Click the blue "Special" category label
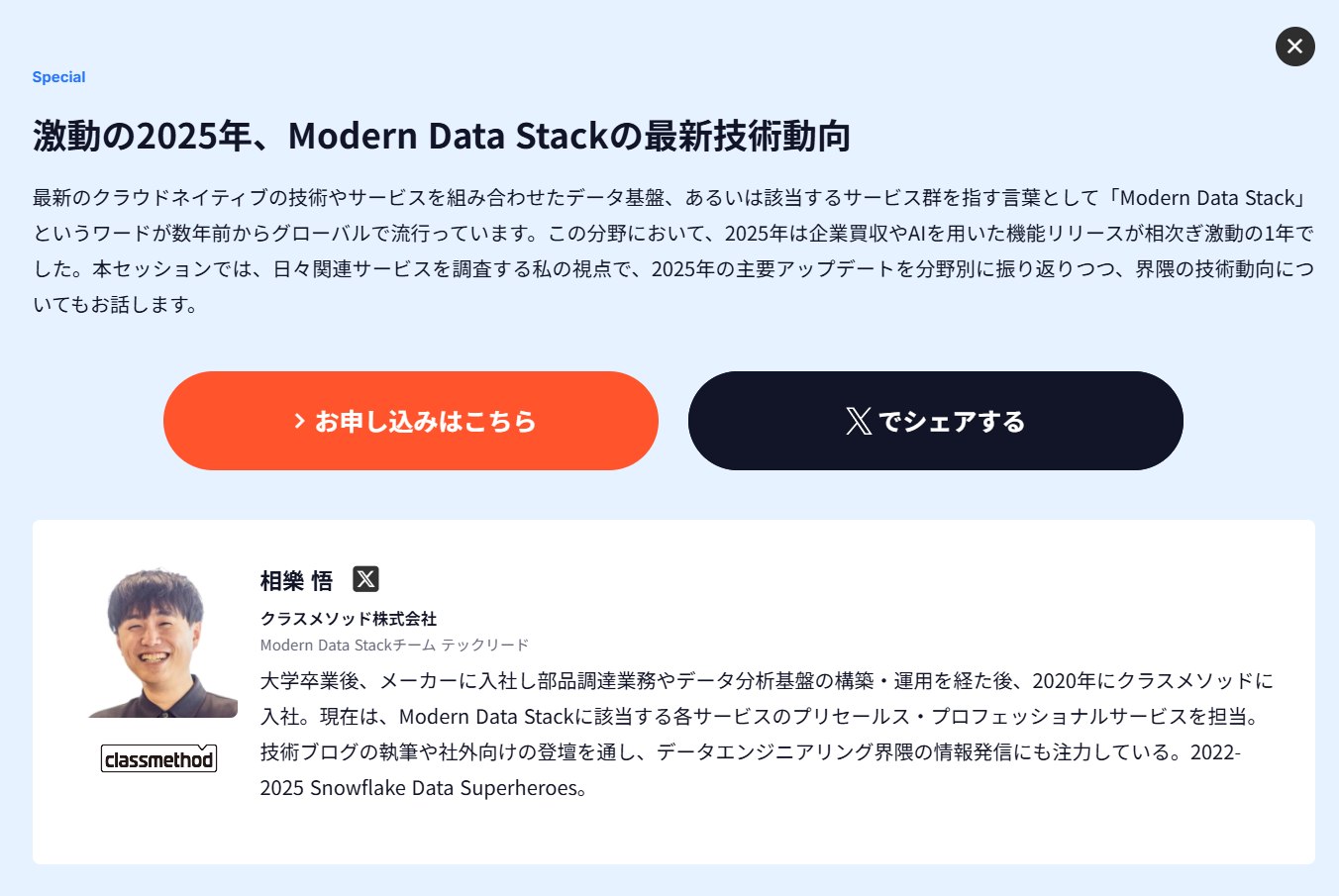 click(x=58, y=77)
